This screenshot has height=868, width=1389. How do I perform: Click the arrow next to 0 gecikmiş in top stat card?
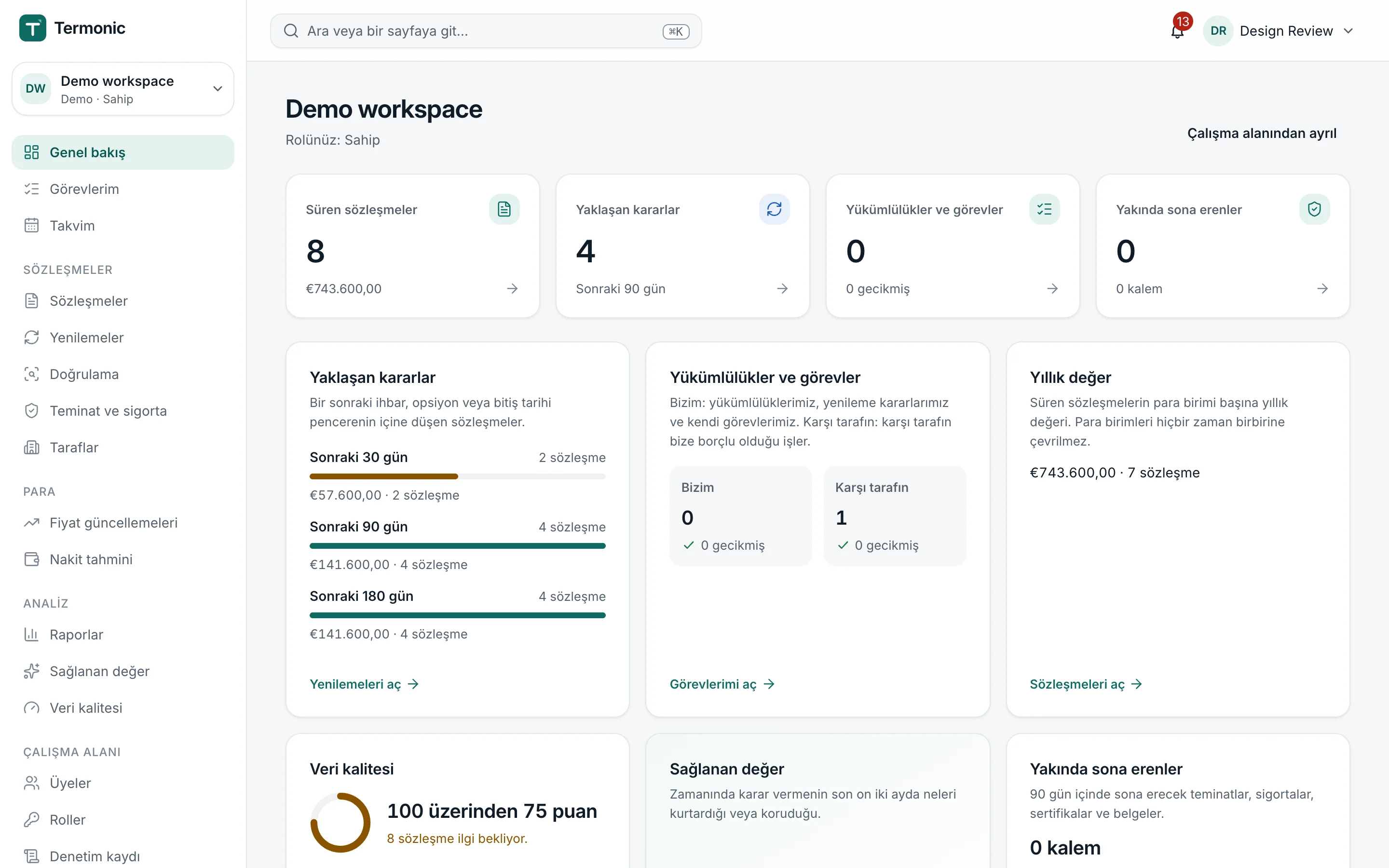pos(1052,288)
